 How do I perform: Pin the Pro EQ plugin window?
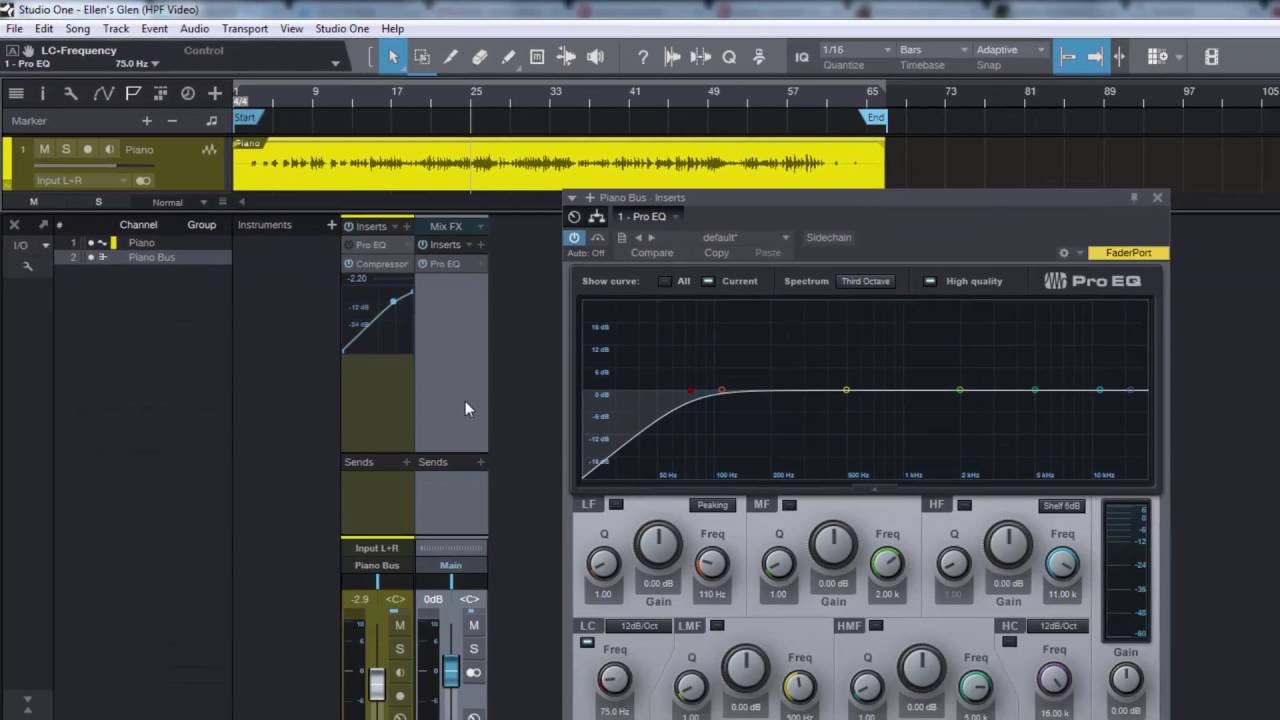pos(1134,198)
